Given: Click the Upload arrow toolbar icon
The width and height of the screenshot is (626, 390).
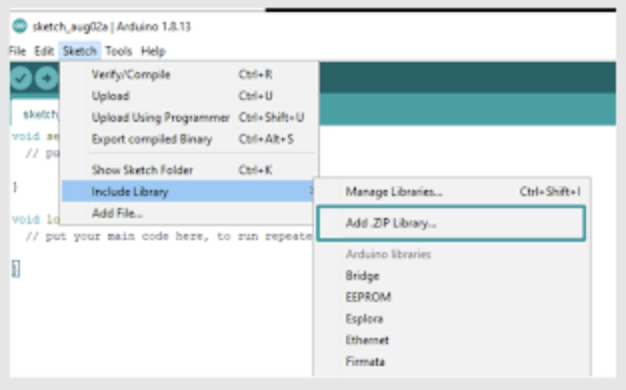Looking at the screenshot, I should [x=47, y=78].
